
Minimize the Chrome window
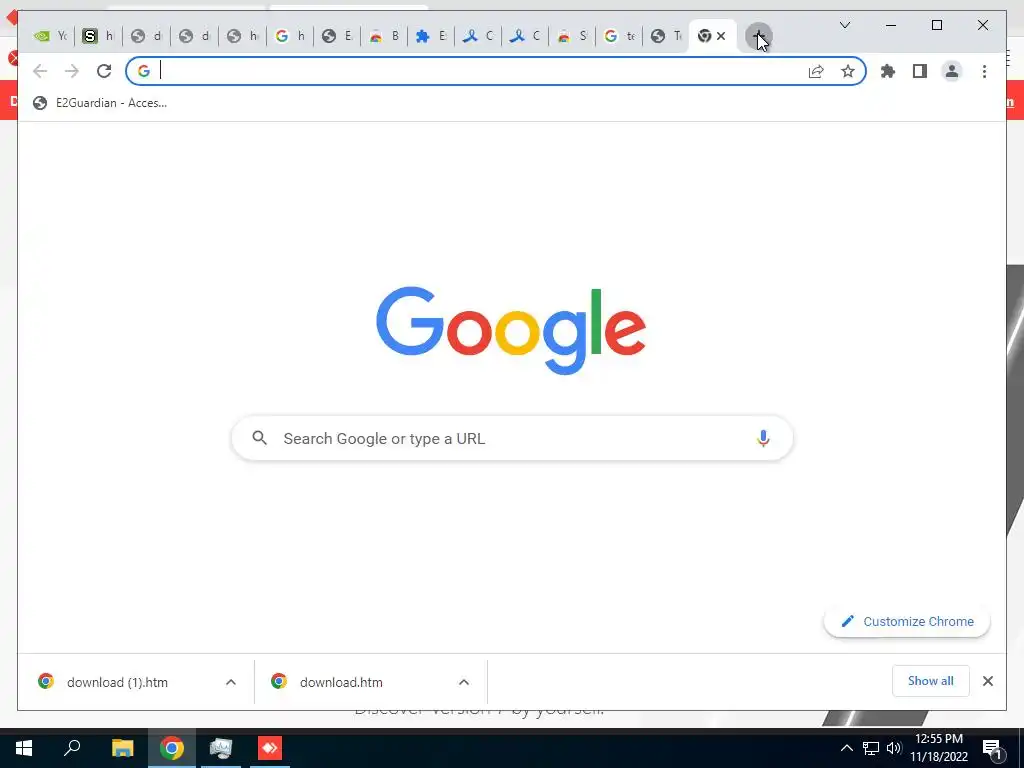pos(891,25)
